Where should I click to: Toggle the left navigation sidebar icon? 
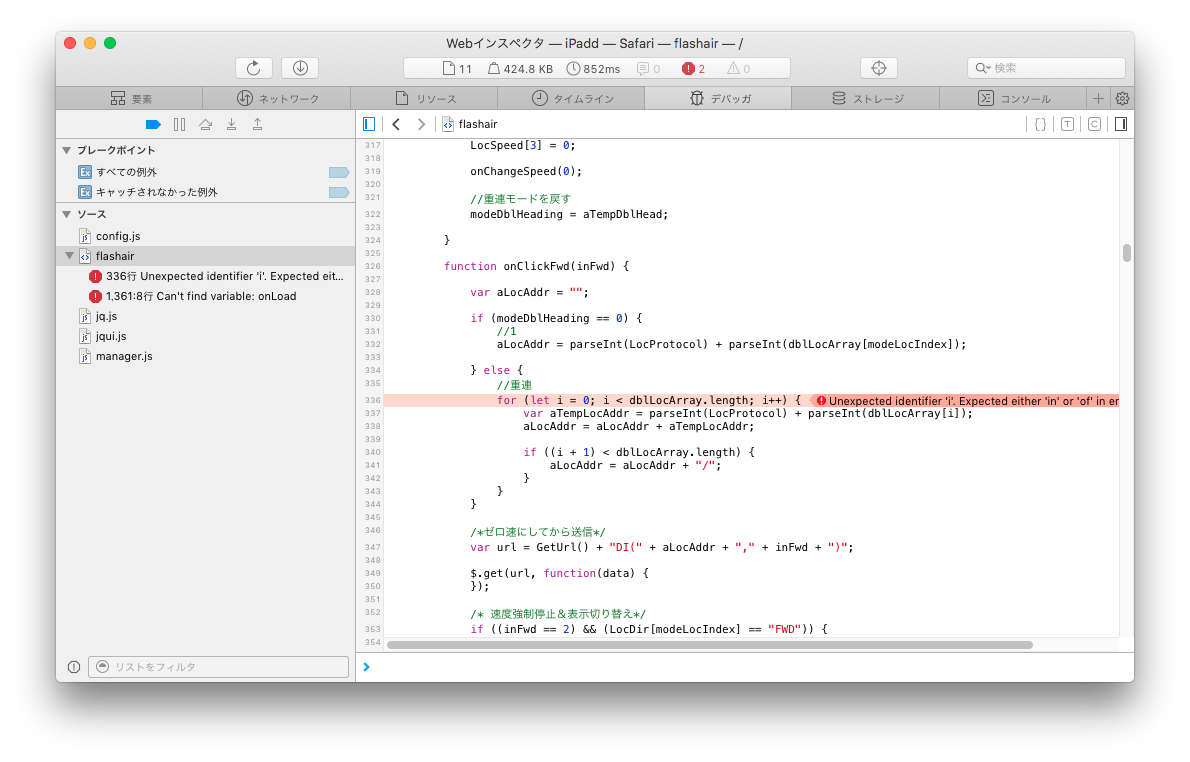pyautogui.click(x=369, y=124)
